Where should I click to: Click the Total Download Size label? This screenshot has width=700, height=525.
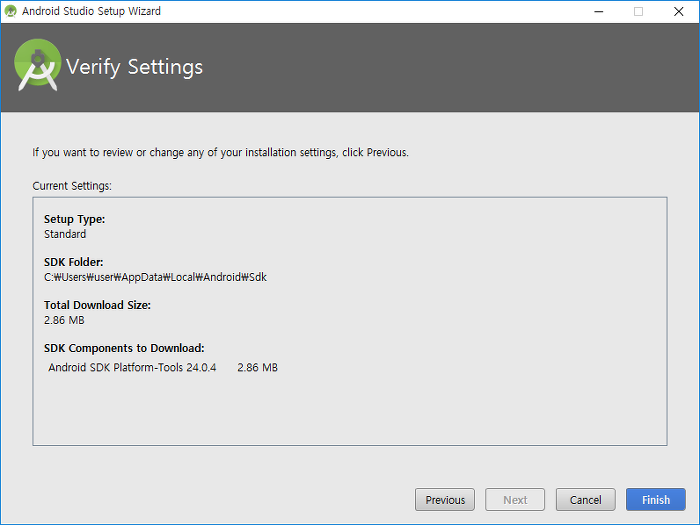(x=97, y=305)
